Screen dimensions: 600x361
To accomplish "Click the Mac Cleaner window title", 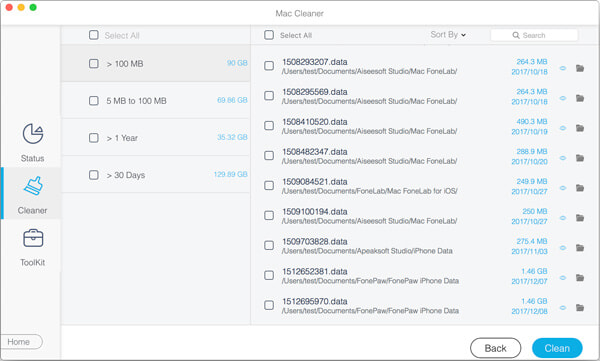I will (300, 13).
